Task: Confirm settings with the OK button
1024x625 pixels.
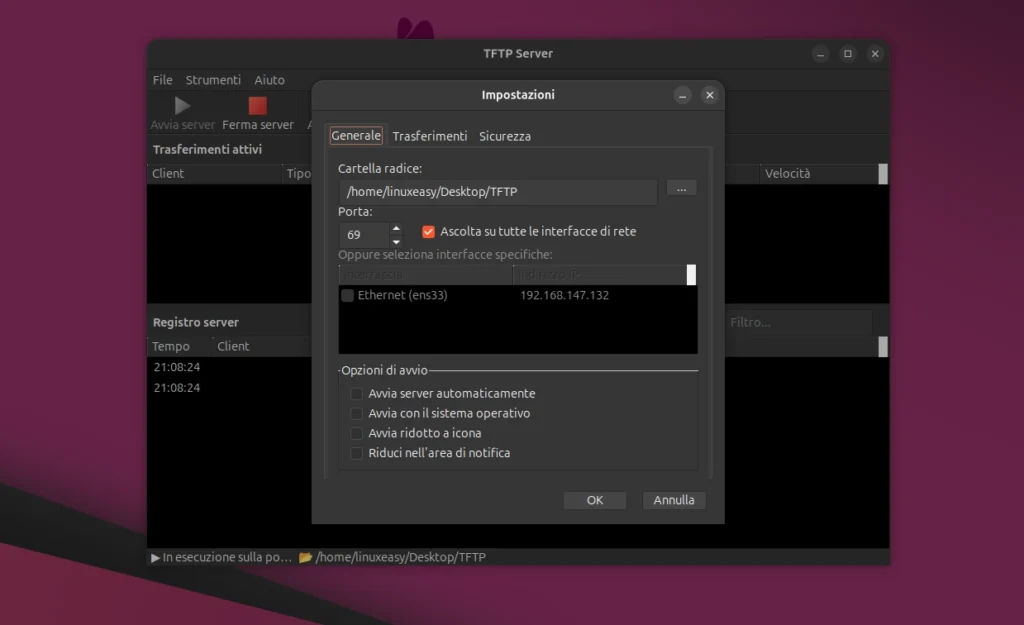Action: [x=595, y=500]
